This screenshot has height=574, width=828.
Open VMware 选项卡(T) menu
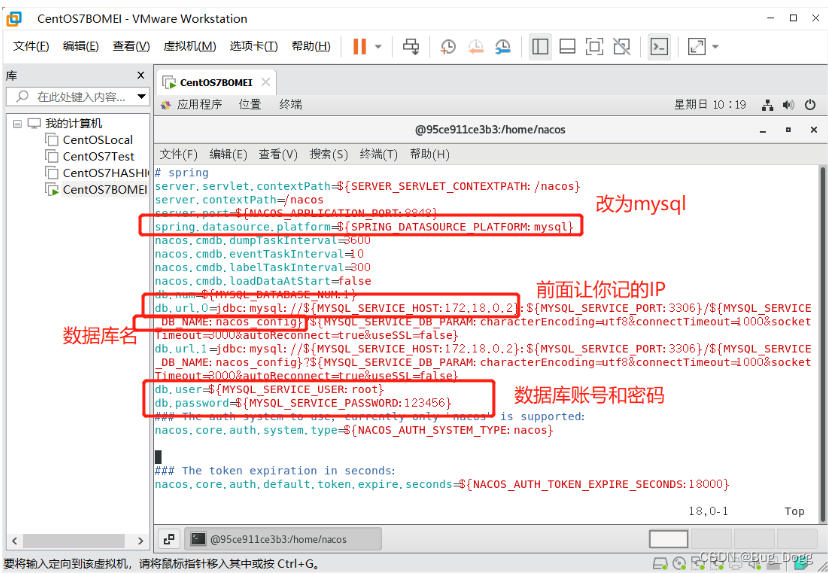(253, 46)
